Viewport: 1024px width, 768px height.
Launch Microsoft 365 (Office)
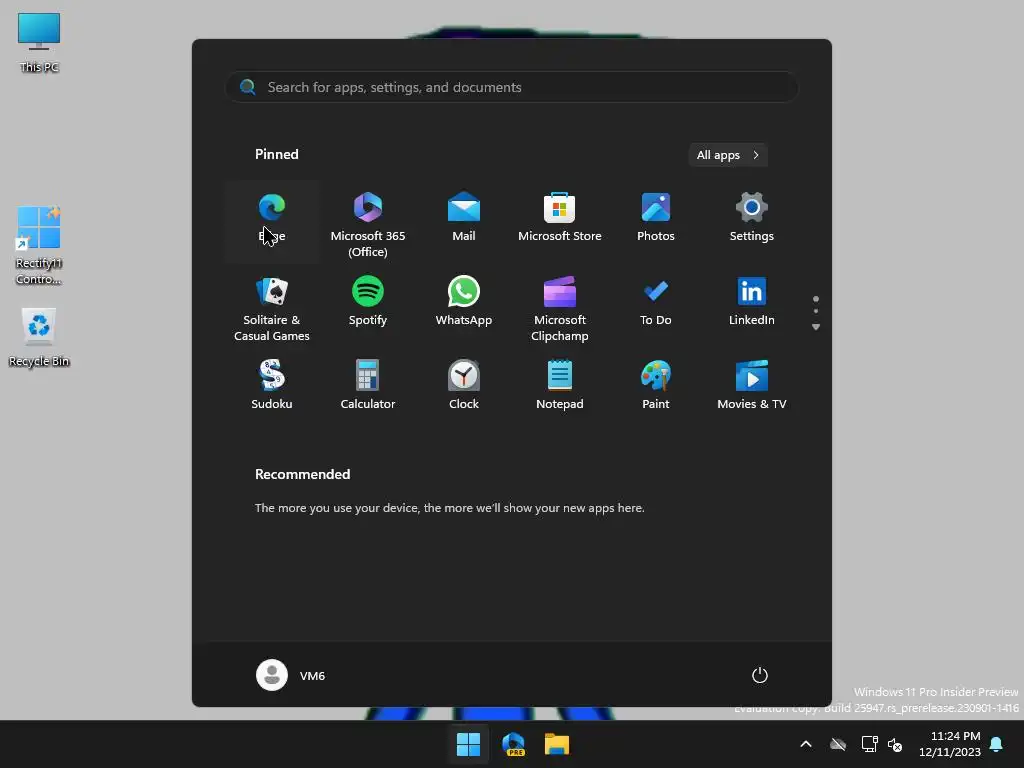click(368, 221)
